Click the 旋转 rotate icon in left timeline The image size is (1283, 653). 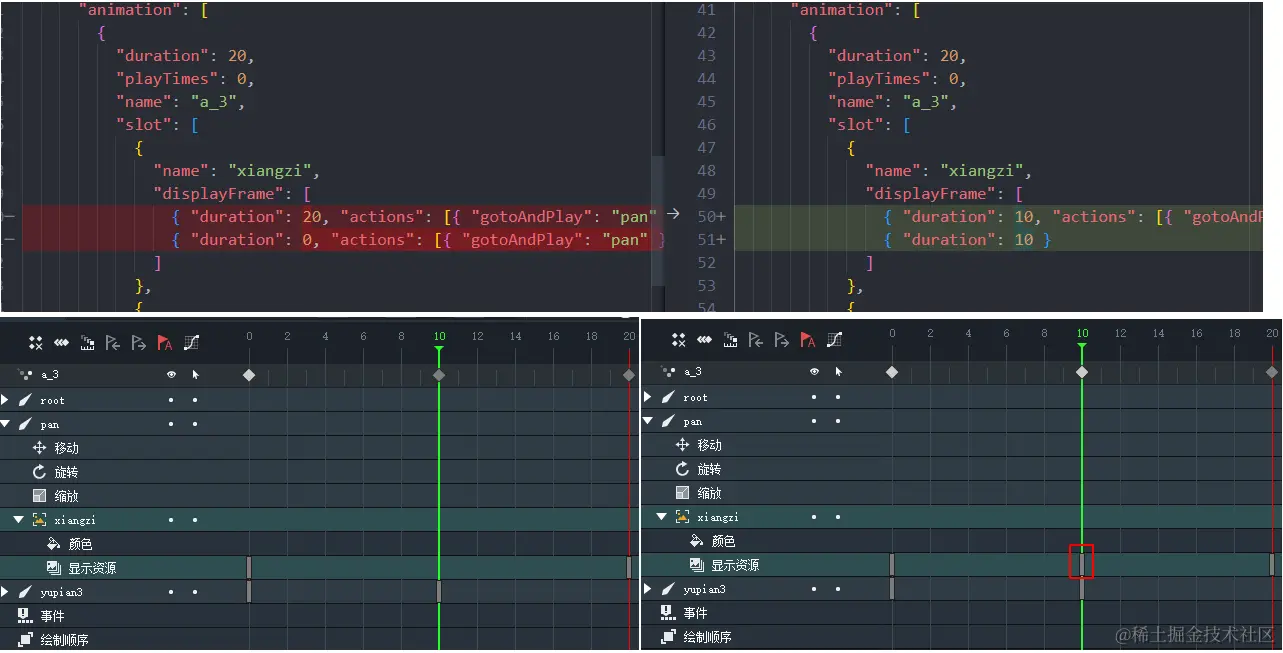click(x=40, y=472)
